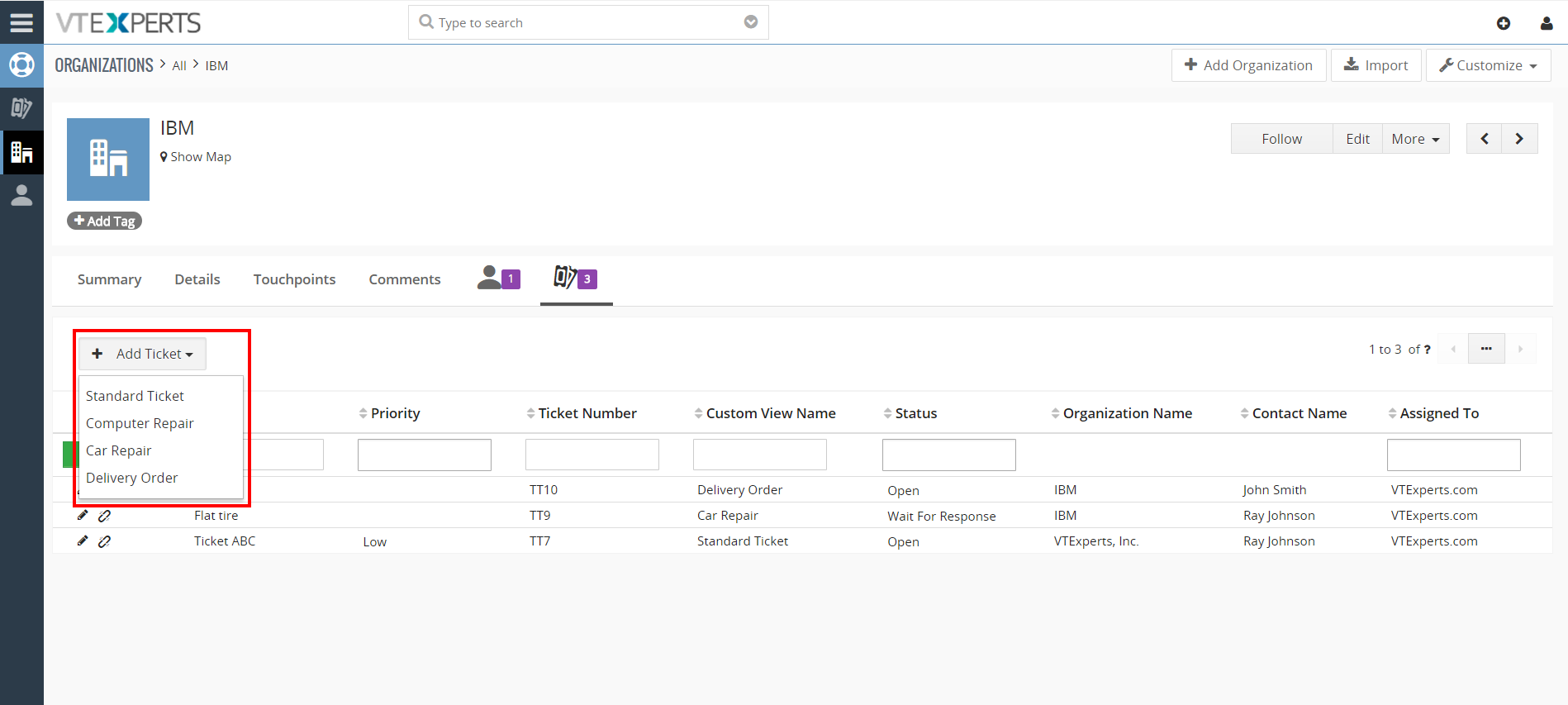Sort by Custom View Name column

tap(765, 413)
